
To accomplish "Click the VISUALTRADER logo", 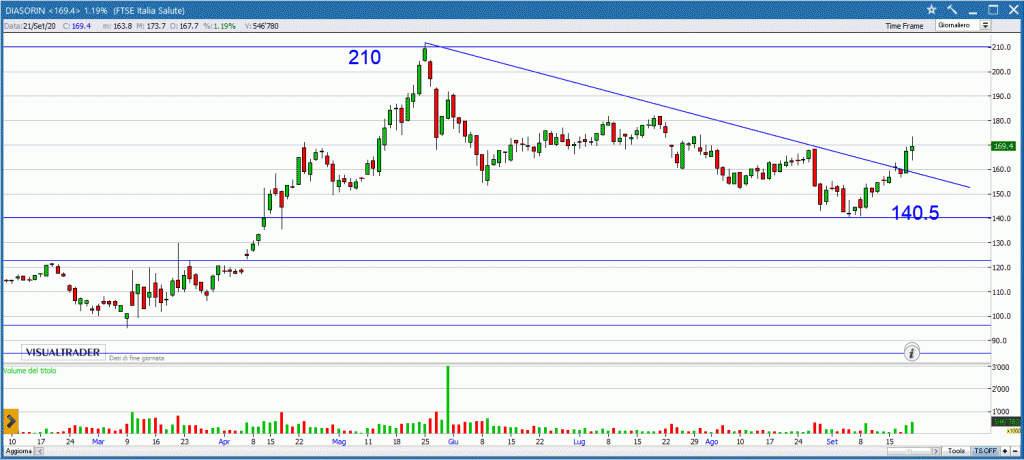I will tap(63, 352).
